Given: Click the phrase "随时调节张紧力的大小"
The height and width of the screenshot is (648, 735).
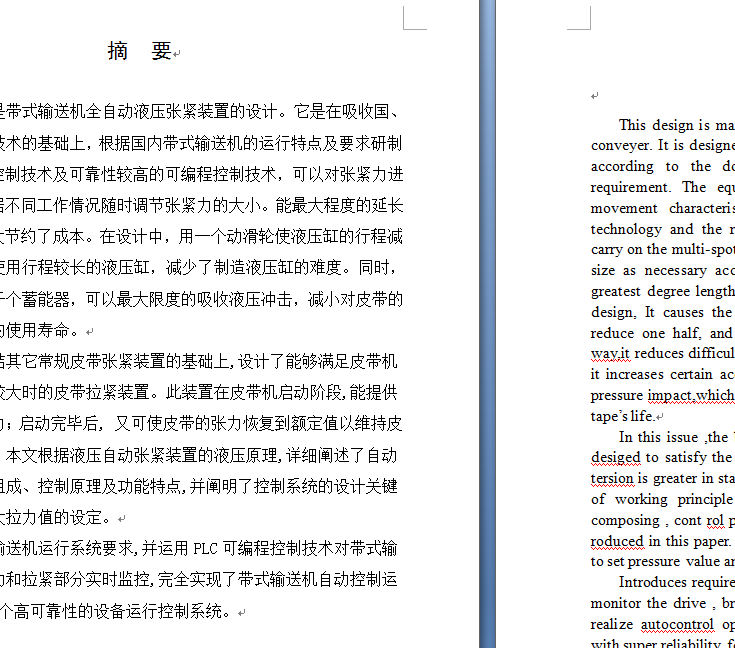Looking at the screenshot, I should click(x=180, y=205).
